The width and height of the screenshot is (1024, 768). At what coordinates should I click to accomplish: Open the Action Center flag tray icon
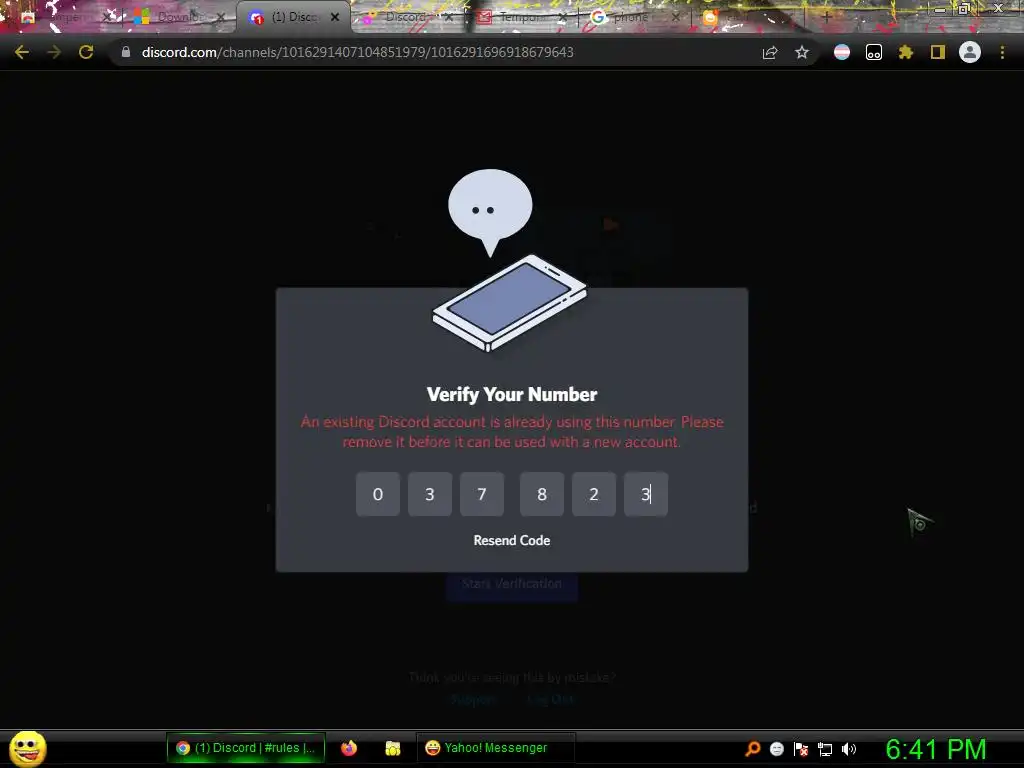[x=801, y=748]
